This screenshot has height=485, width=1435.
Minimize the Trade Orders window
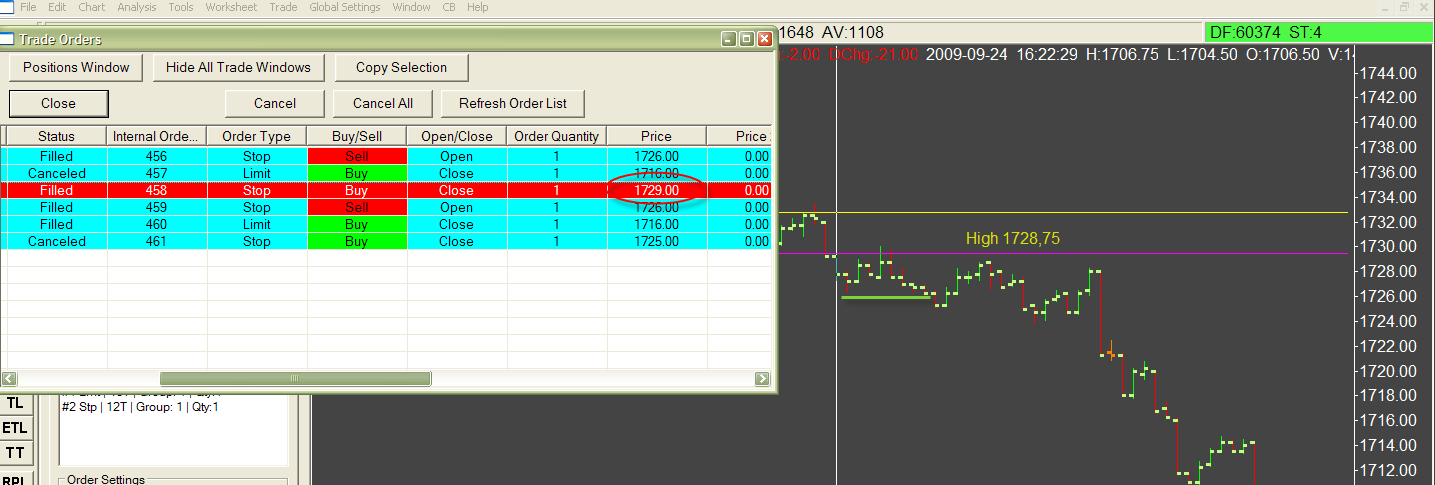pos(729,39)
